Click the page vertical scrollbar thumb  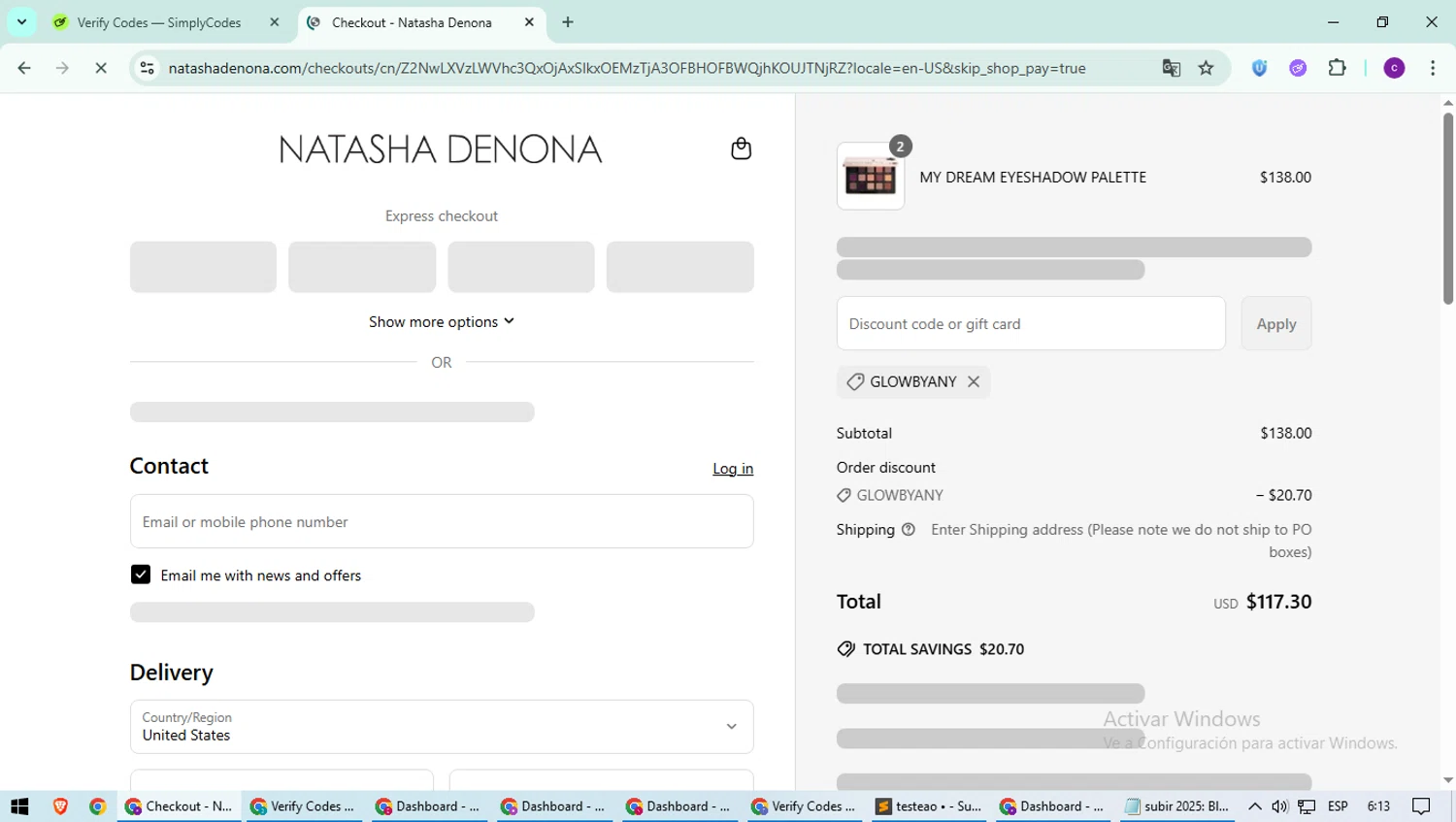[1447, 208]
